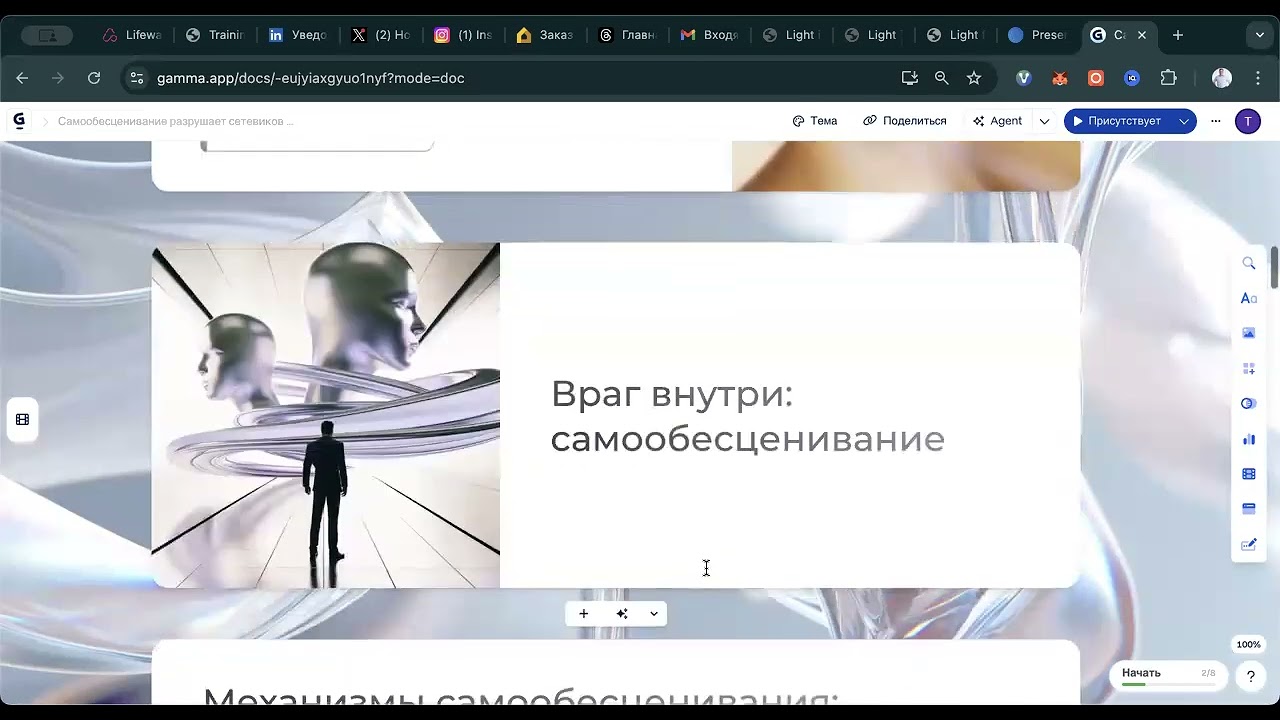1280x720 pixels.
Task: Click the page vertical scrollbar thumb
Action: click(x=1274, y=266)
